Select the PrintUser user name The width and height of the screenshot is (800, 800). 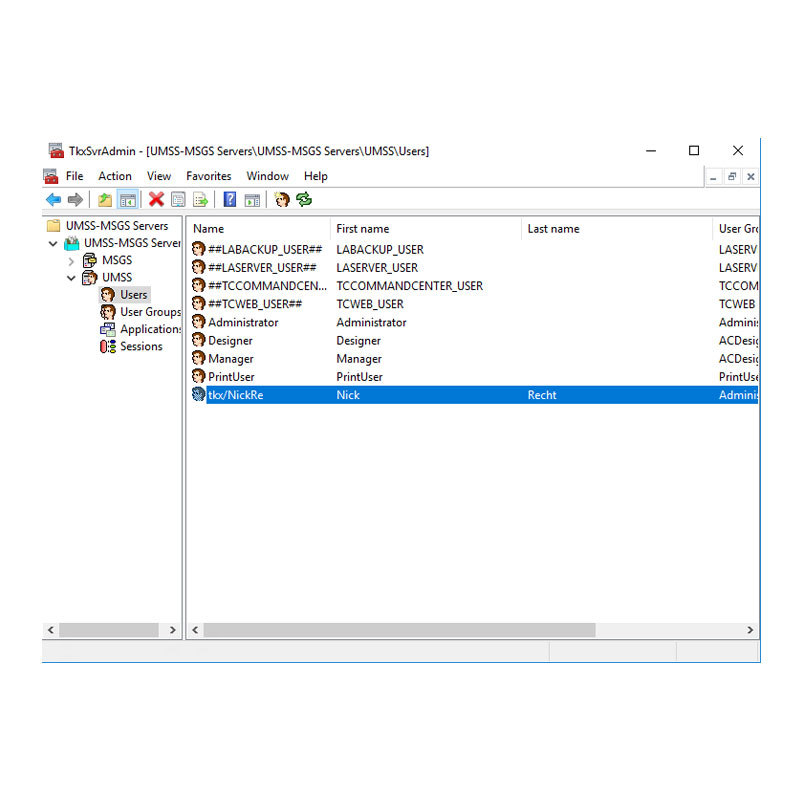click(x=231, y=377)
